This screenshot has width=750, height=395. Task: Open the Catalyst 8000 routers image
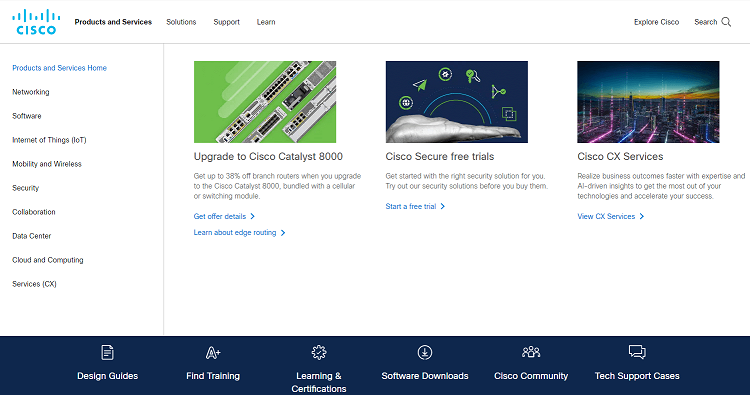pos(265,102)
